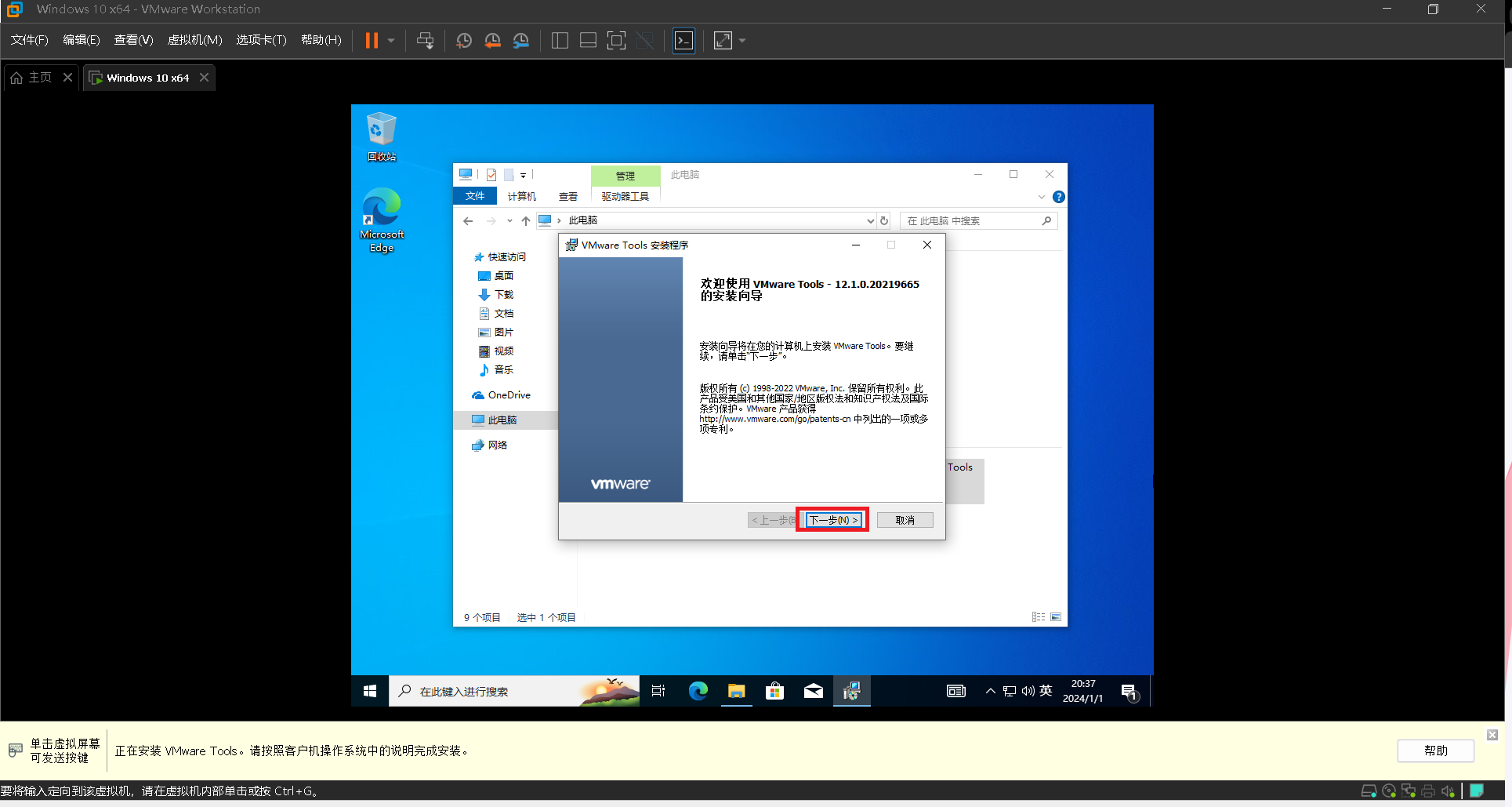The width and height of the screenshot is (1512, 807).
Task: Go back with Explorer's back arrow
Action: click(x=468, y=221)
